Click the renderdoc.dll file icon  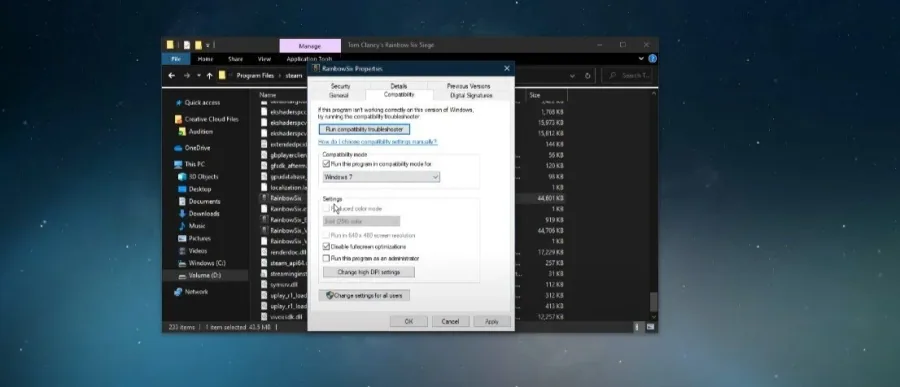(265, 251)
